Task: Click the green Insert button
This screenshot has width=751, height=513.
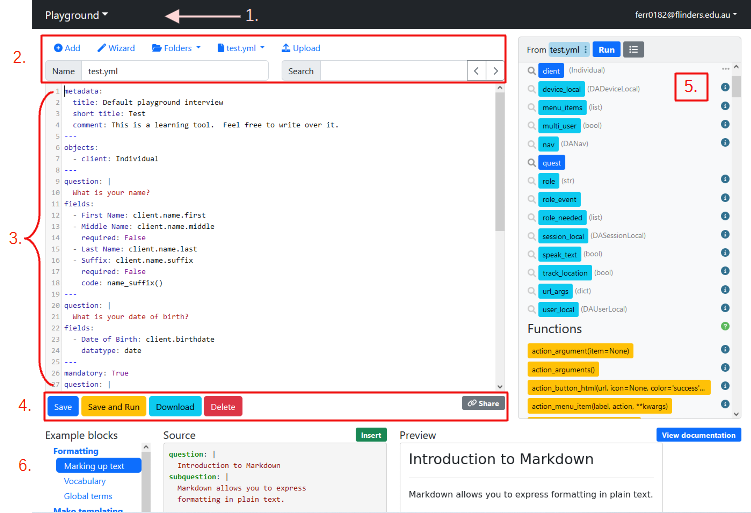Action: (370, 435)
